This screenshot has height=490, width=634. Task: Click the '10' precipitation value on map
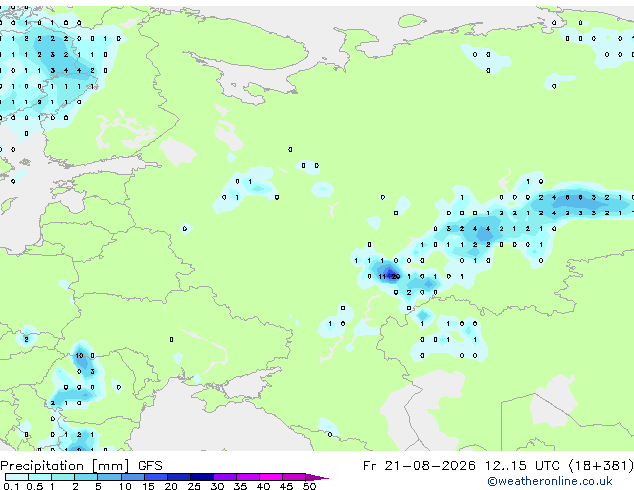click(x=79, y=356)
